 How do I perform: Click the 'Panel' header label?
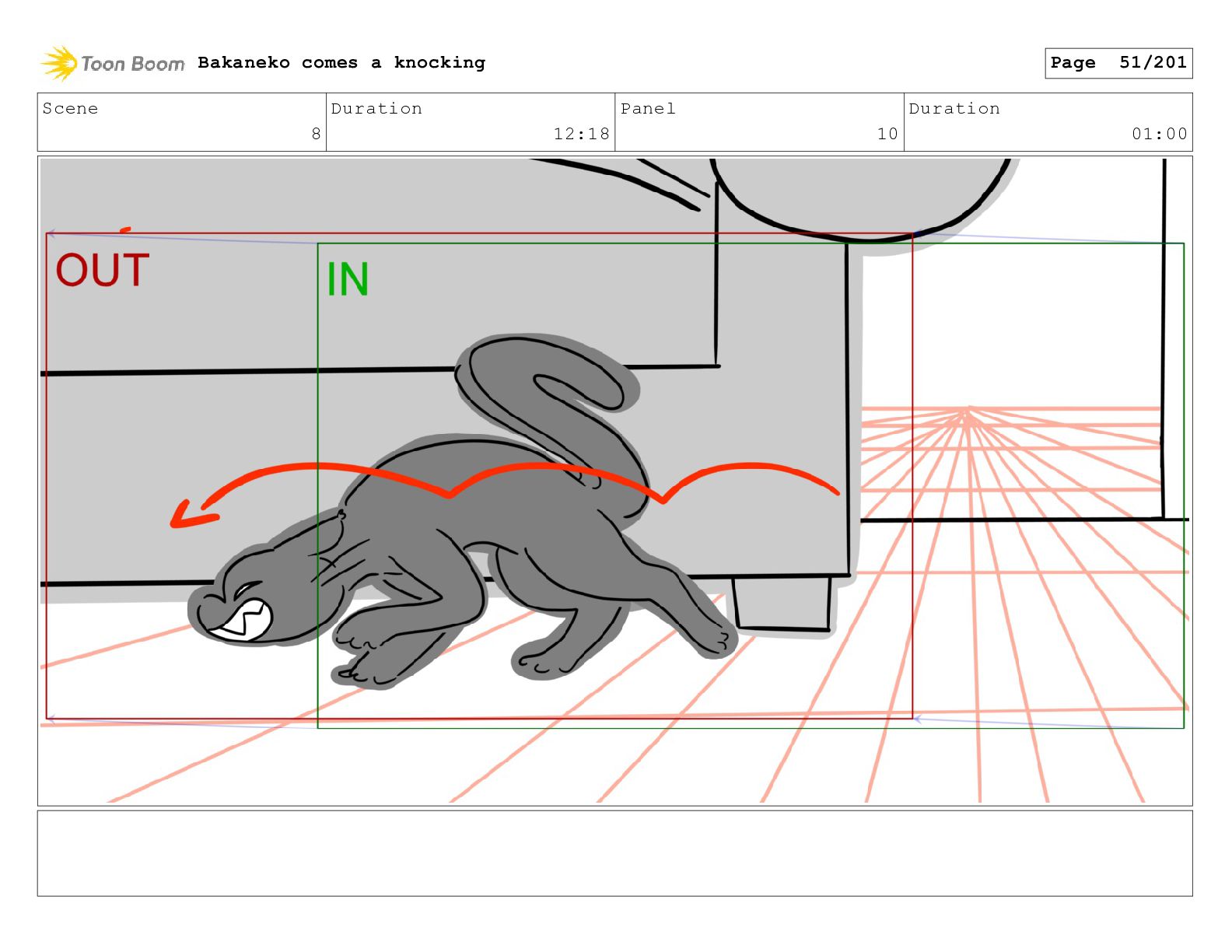click(648, 109)
